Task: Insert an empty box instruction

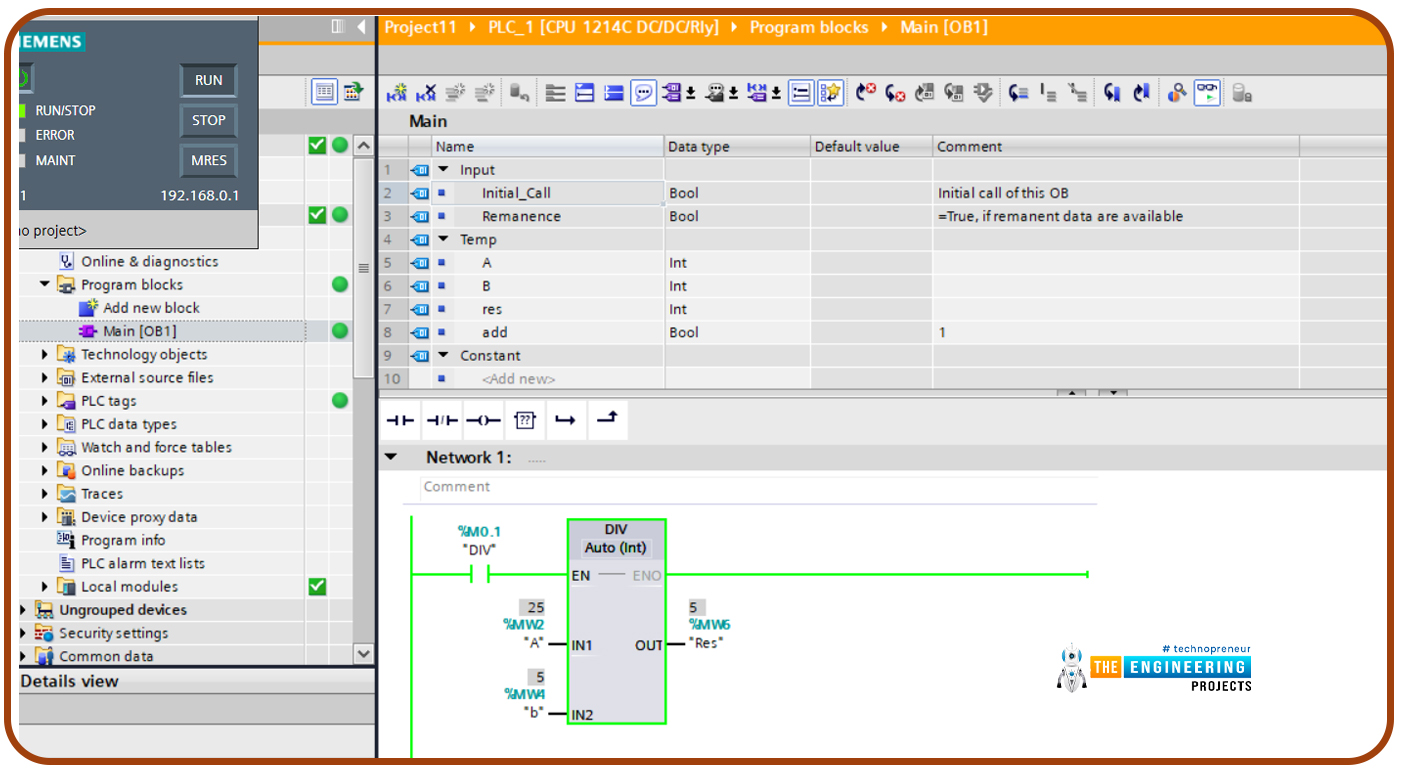Action: [x=524, y=421]
